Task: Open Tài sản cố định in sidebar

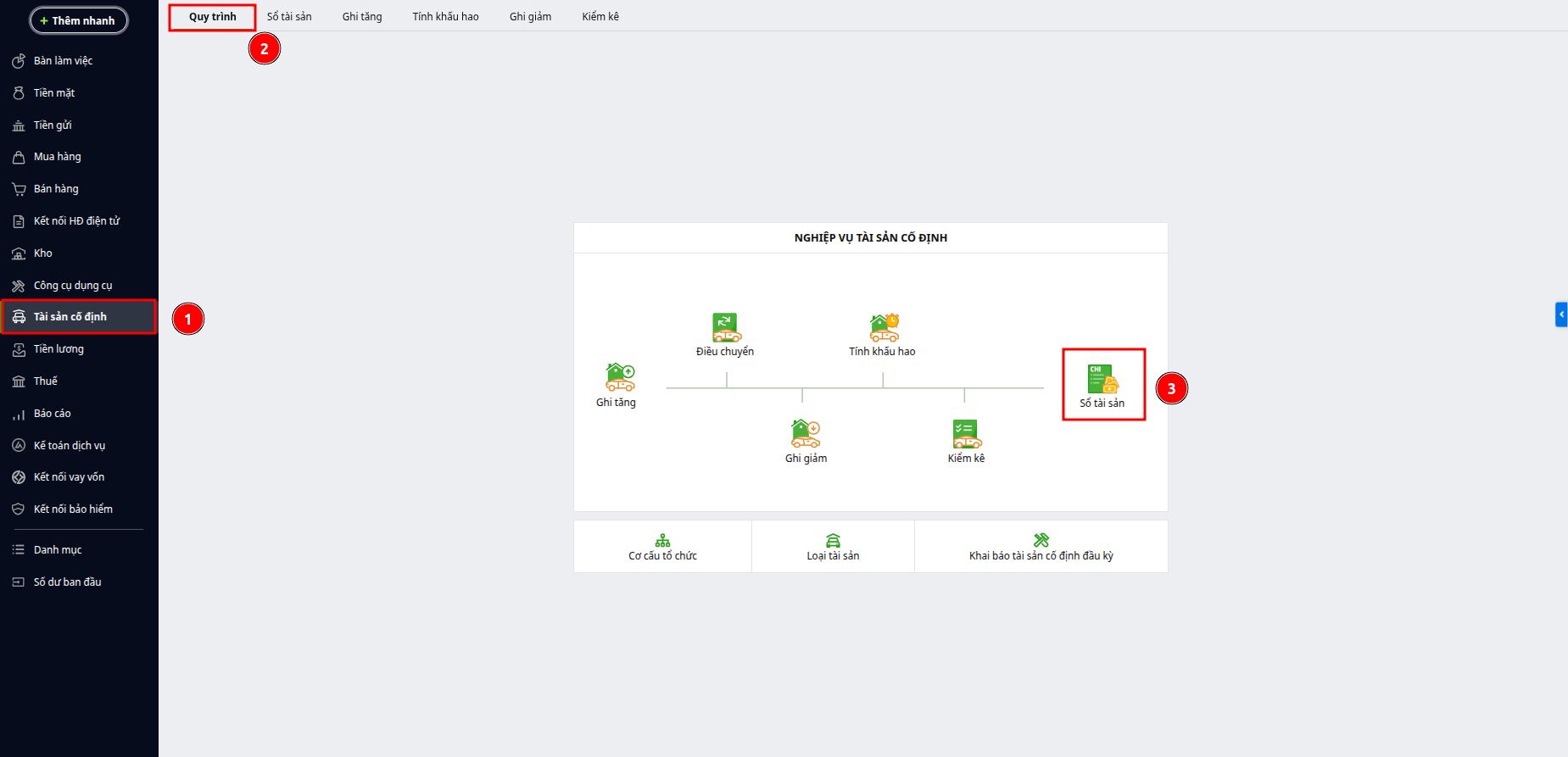Action: (79, 317)
